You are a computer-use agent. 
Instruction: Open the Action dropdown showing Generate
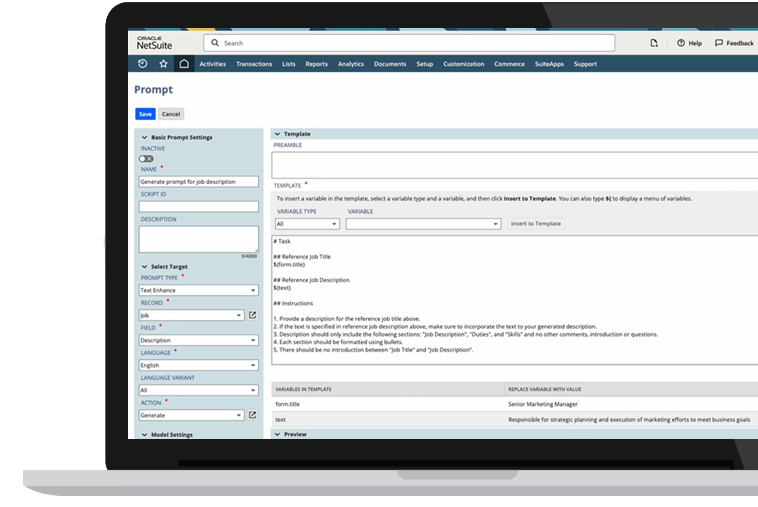[x=191, y=415]
